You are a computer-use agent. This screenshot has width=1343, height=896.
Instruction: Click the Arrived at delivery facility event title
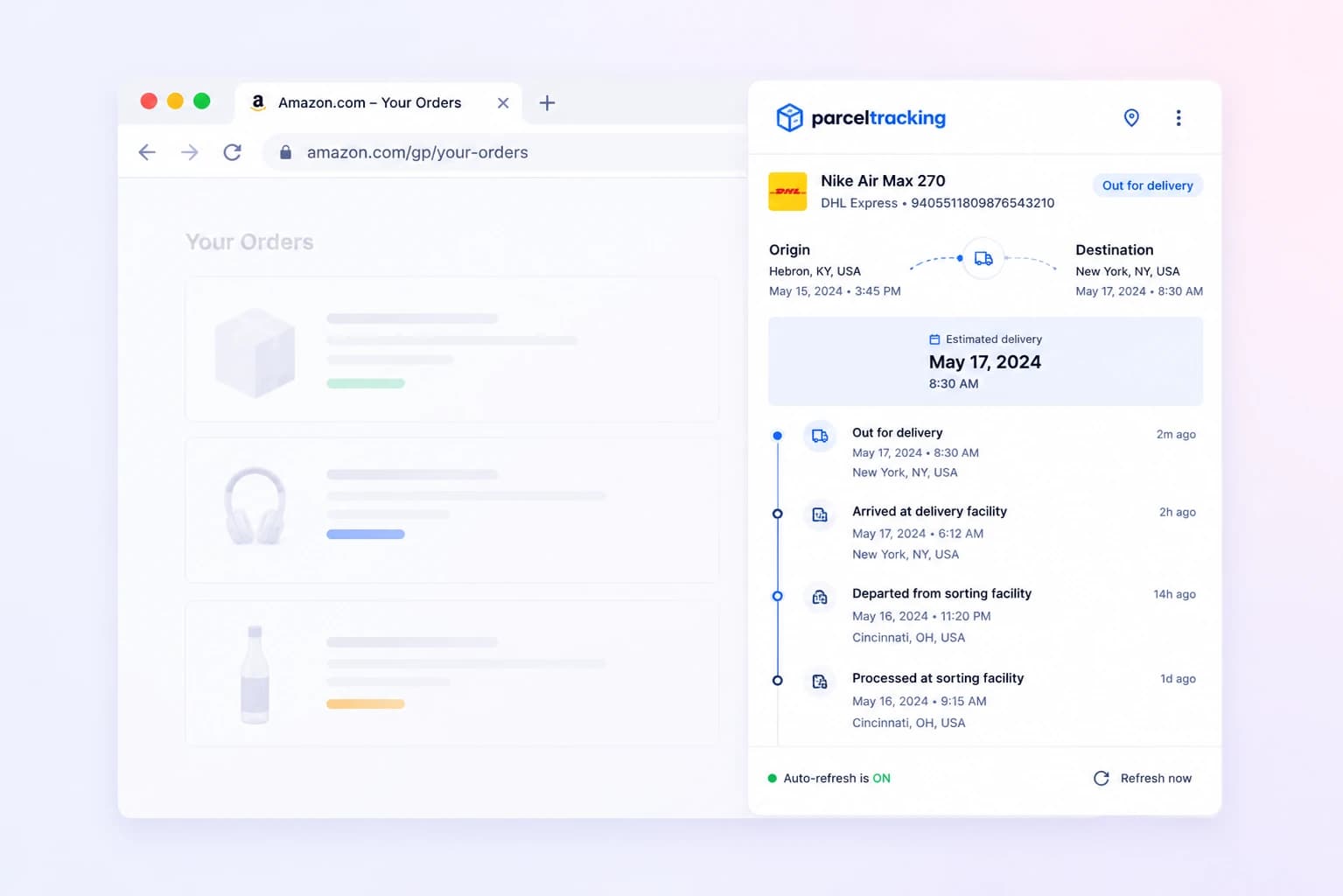929,511
